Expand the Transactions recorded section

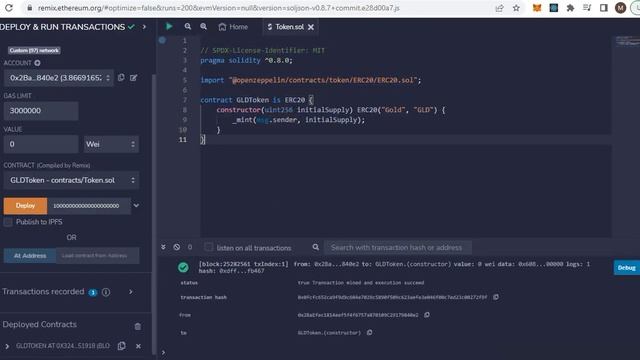pyautogui.click(x=131, y=292)
